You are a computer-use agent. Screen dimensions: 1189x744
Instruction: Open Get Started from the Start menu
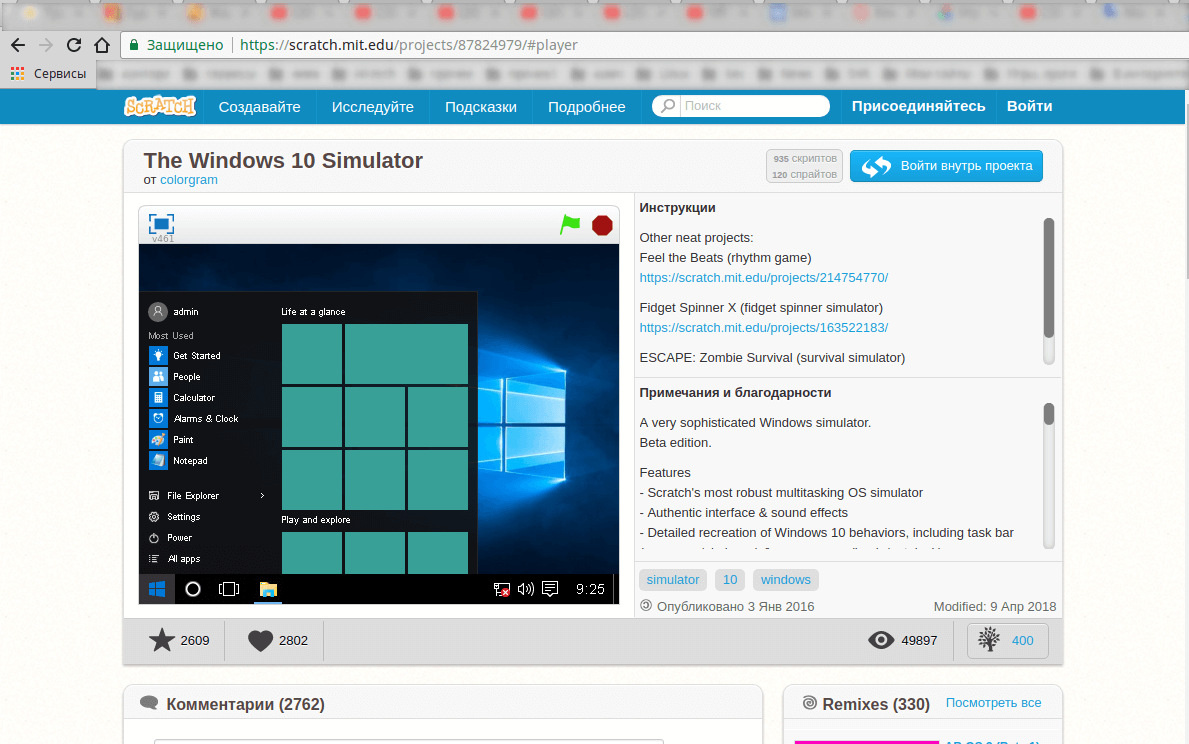coord(186,356)
